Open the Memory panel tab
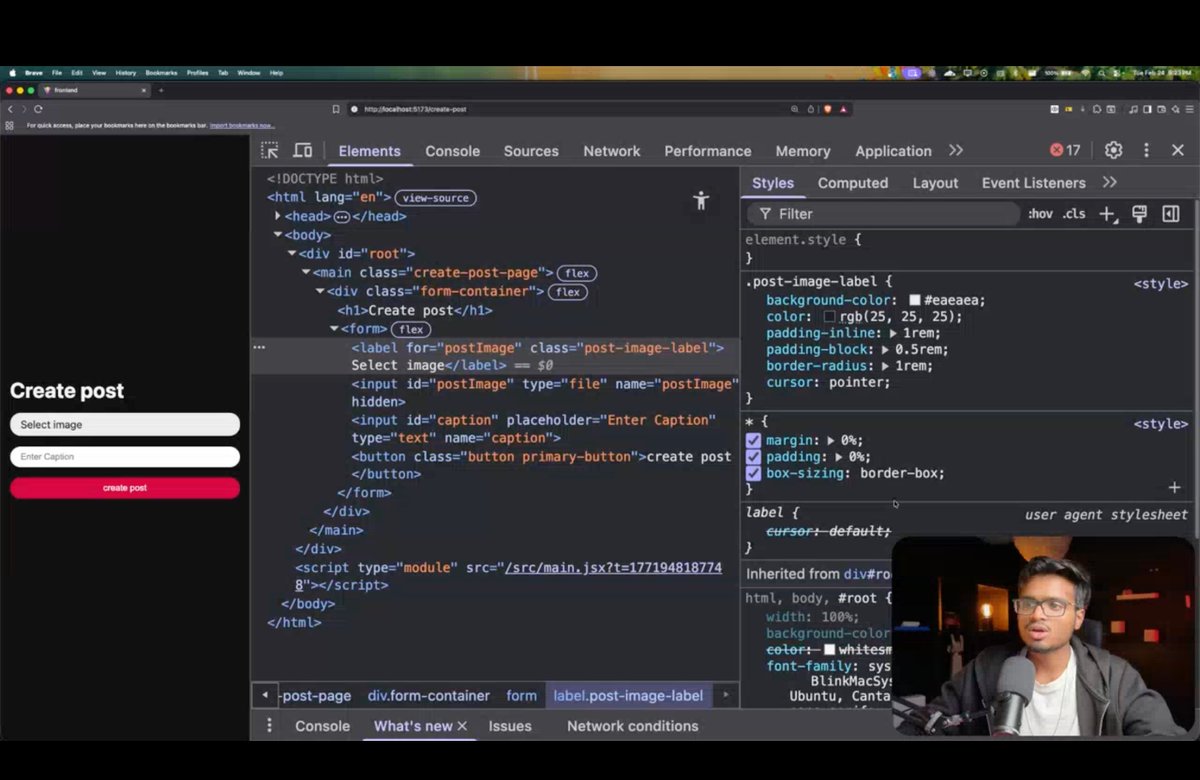This screenshot has width=1200, height=780. (x=803, y=151)
